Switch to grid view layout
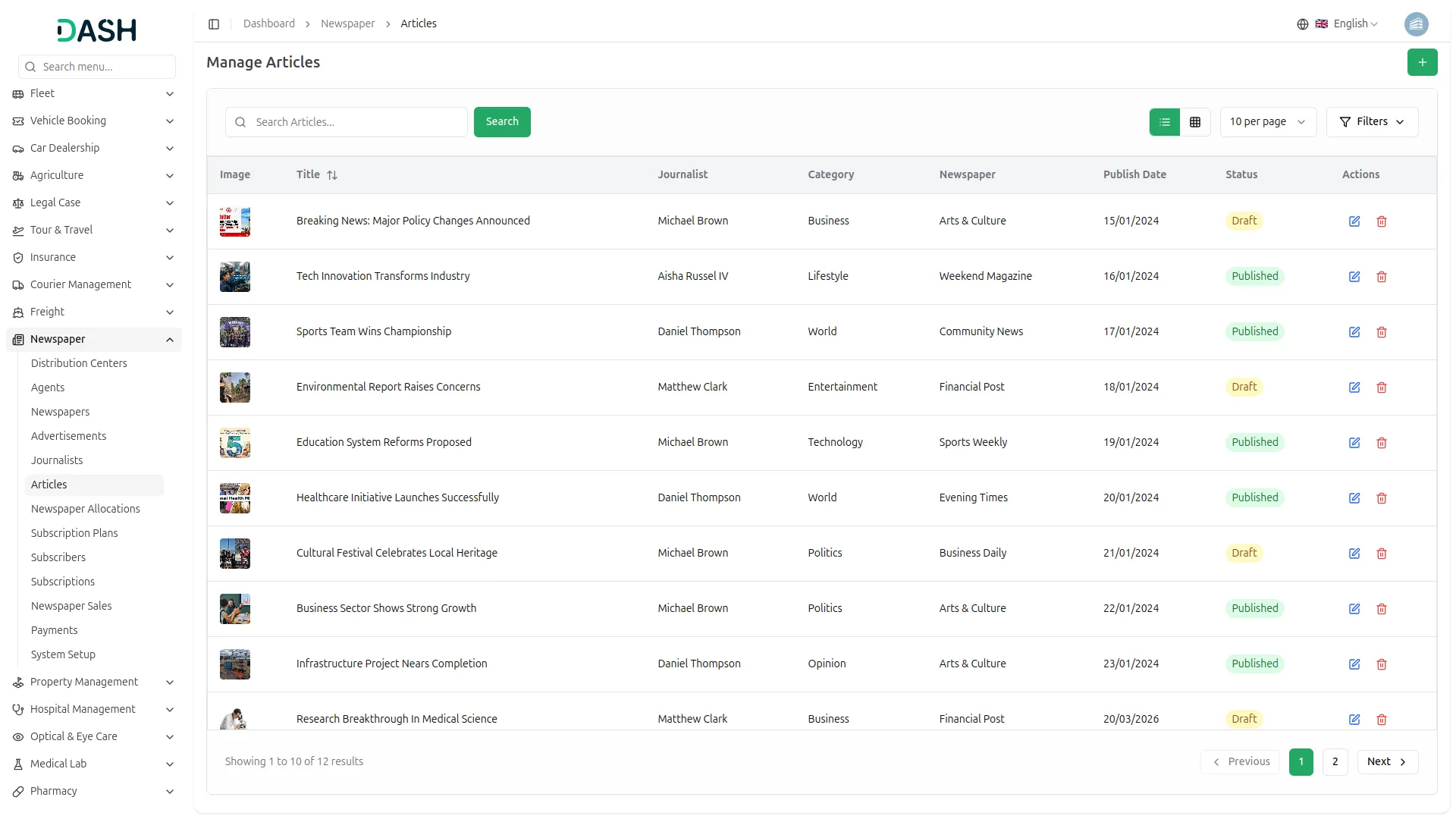1456x819 pixels. click(1195, 122)
